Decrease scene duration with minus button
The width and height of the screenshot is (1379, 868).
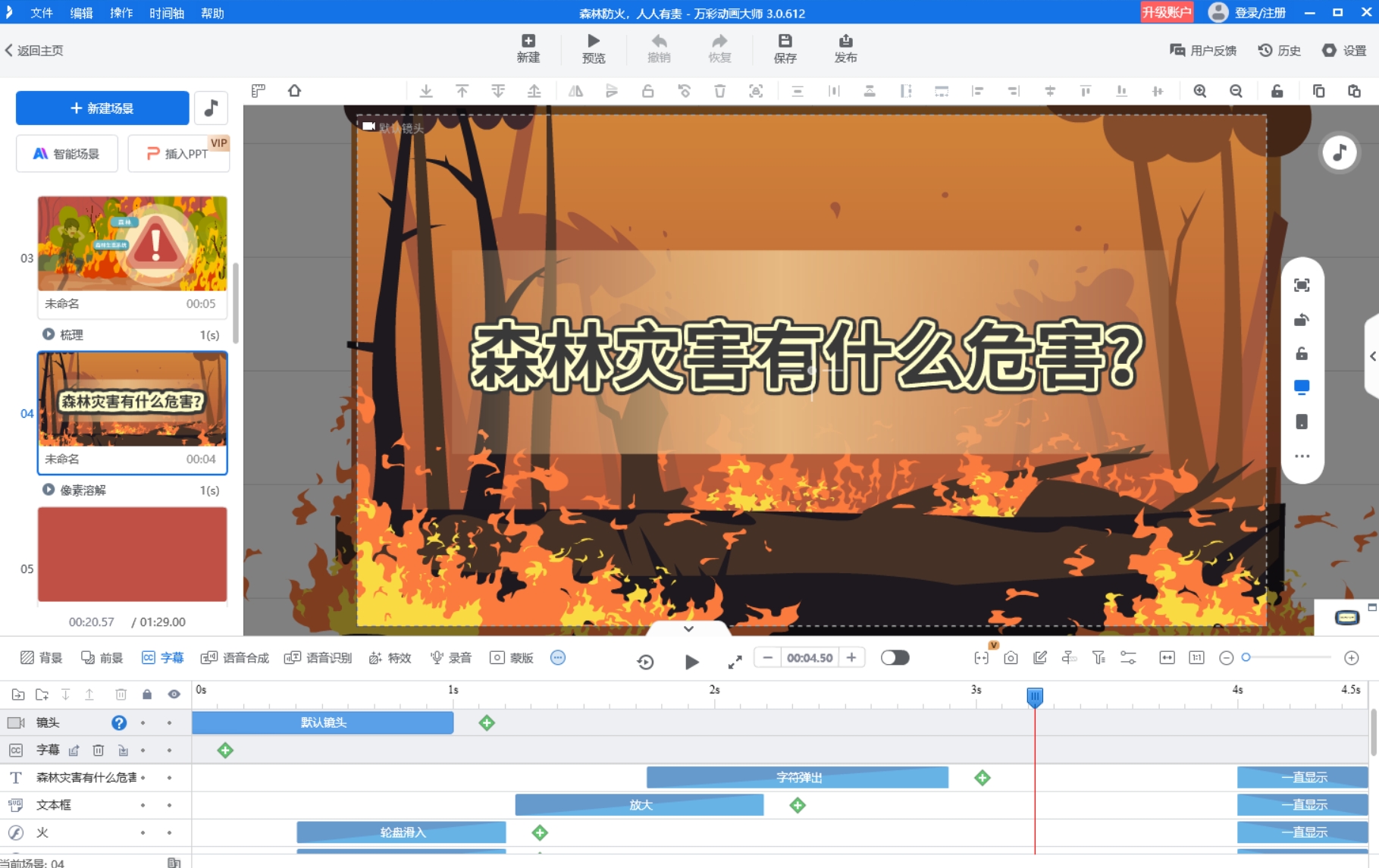pyautogui.click(x=768, y=658)
